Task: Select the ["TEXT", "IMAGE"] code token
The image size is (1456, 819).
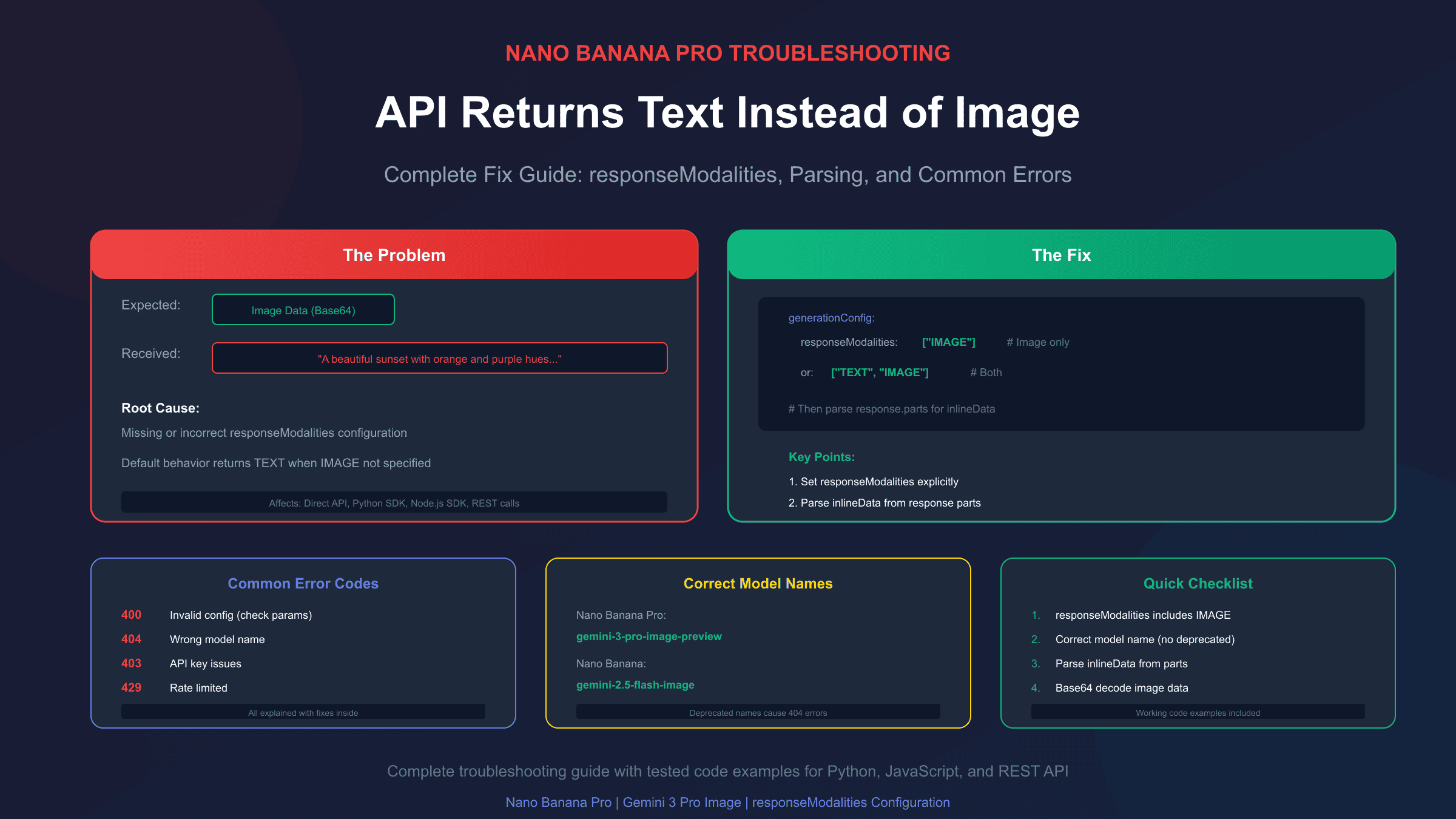Action: click(880, 372)
